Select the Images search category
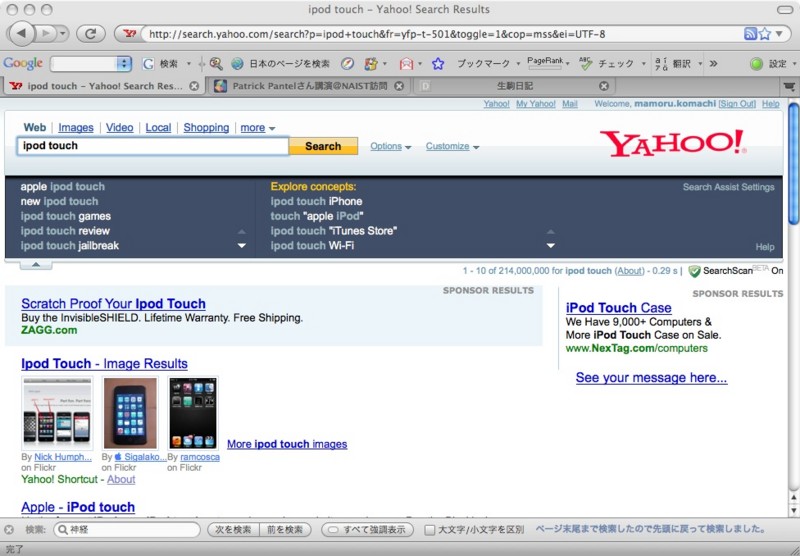 pyautogui.click(x=76, y=128)
